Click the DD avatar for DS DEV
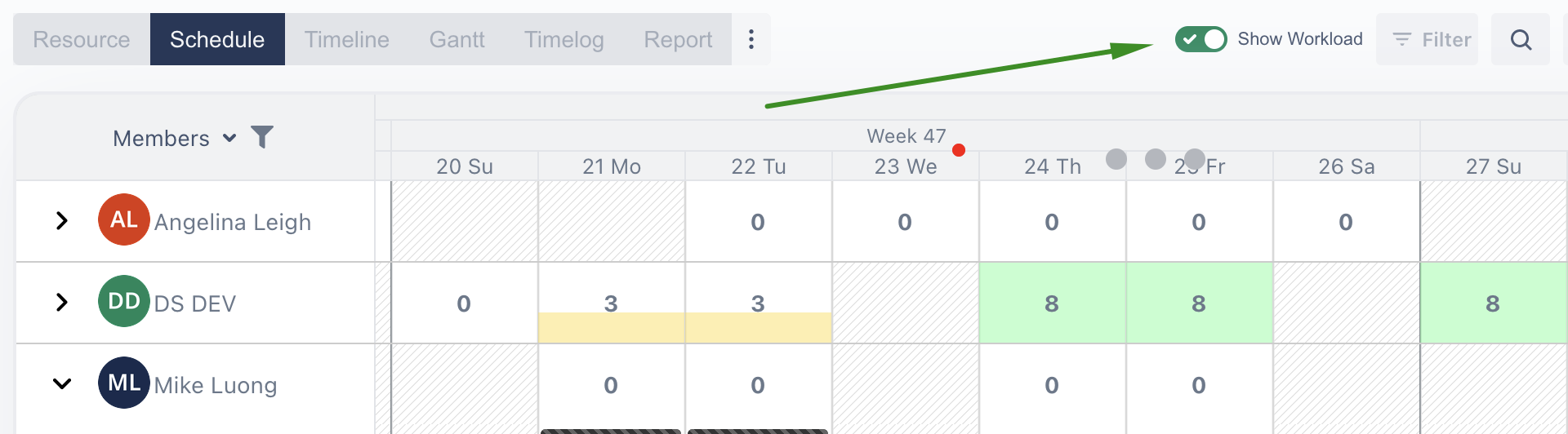This screenshot has width=1568, height=434. (124, 301)
